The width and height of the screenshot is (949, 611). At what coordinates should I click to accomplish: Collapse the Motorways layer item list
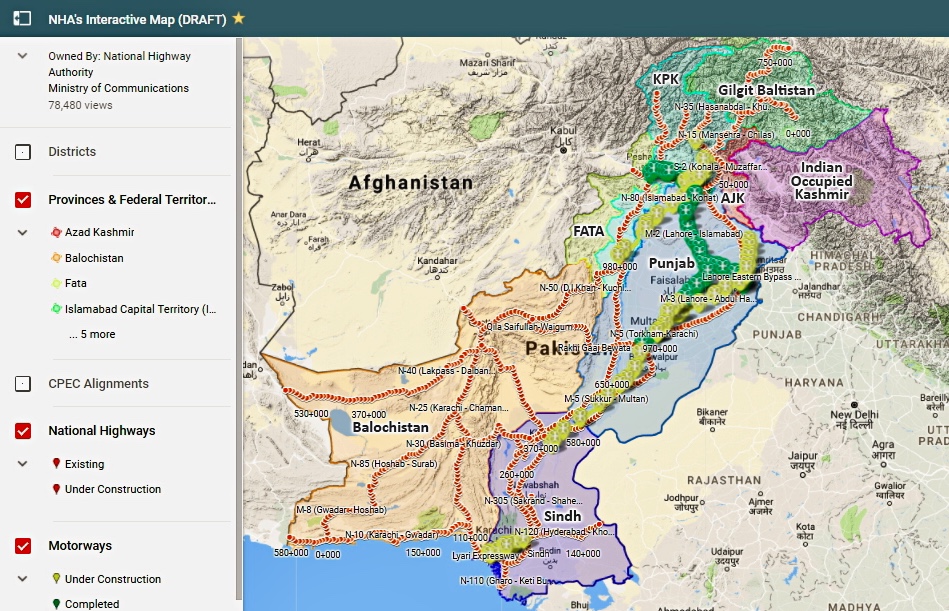pyautogui.click(x=22, y=579)
